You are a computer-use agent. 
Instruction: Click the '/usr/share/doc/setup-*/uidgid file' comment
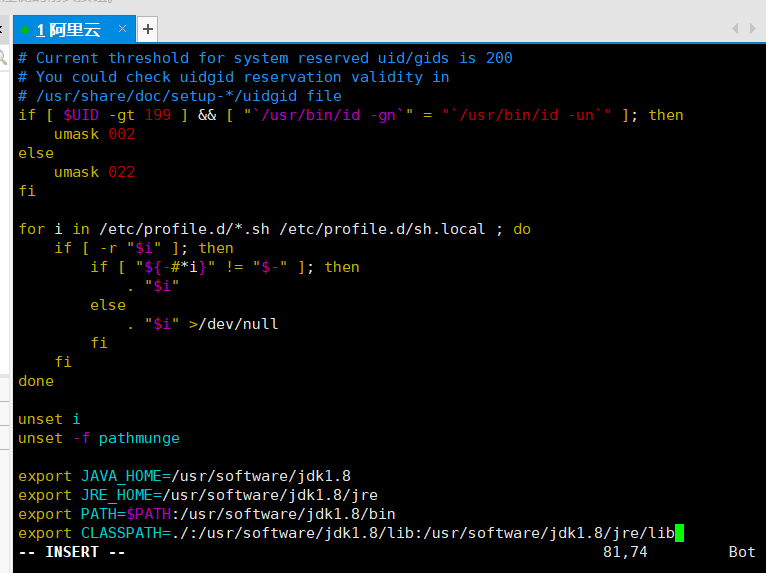click(x=180, y=96)
